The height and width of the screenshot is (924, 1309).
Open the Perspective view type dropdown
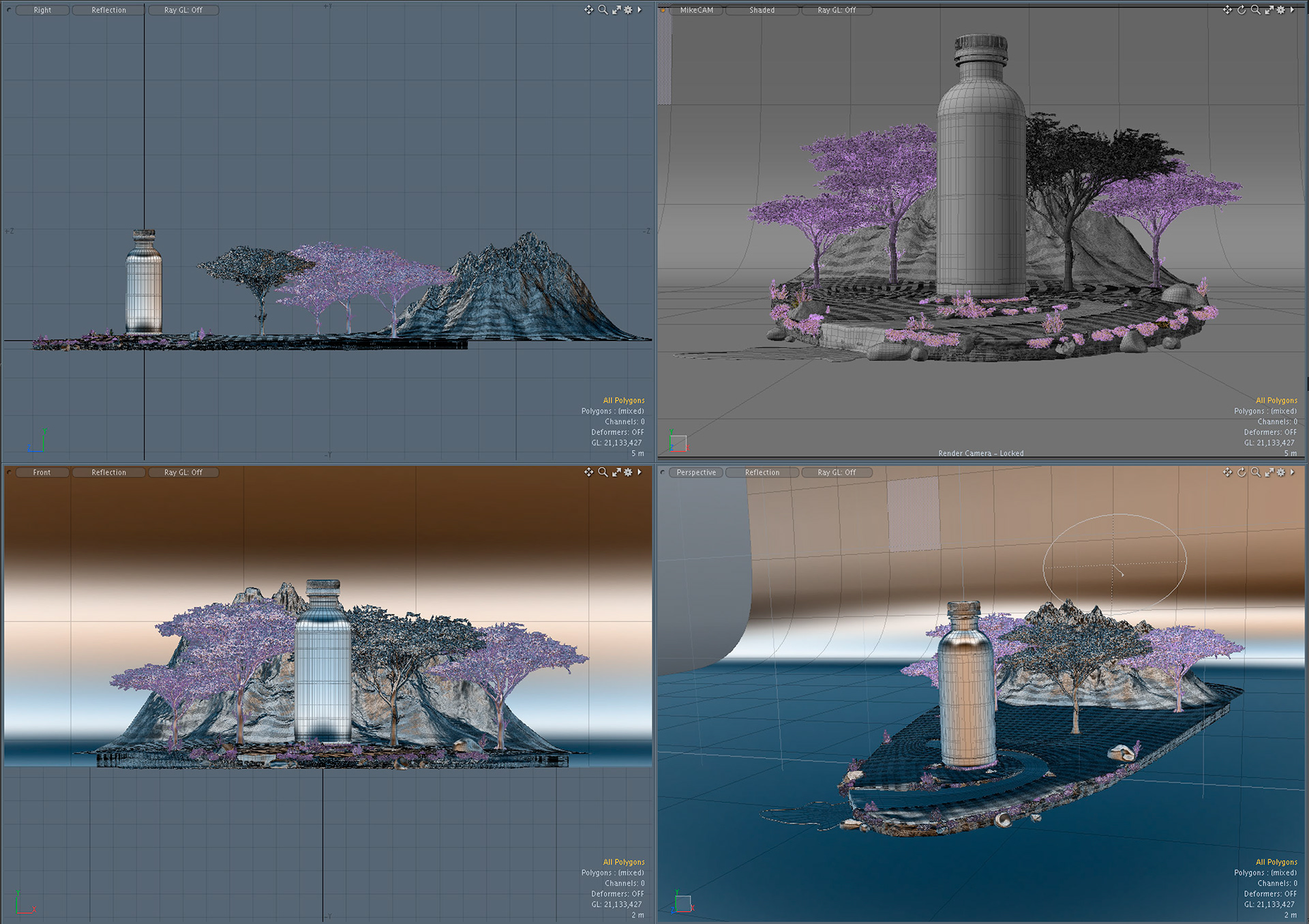[696, 473]
